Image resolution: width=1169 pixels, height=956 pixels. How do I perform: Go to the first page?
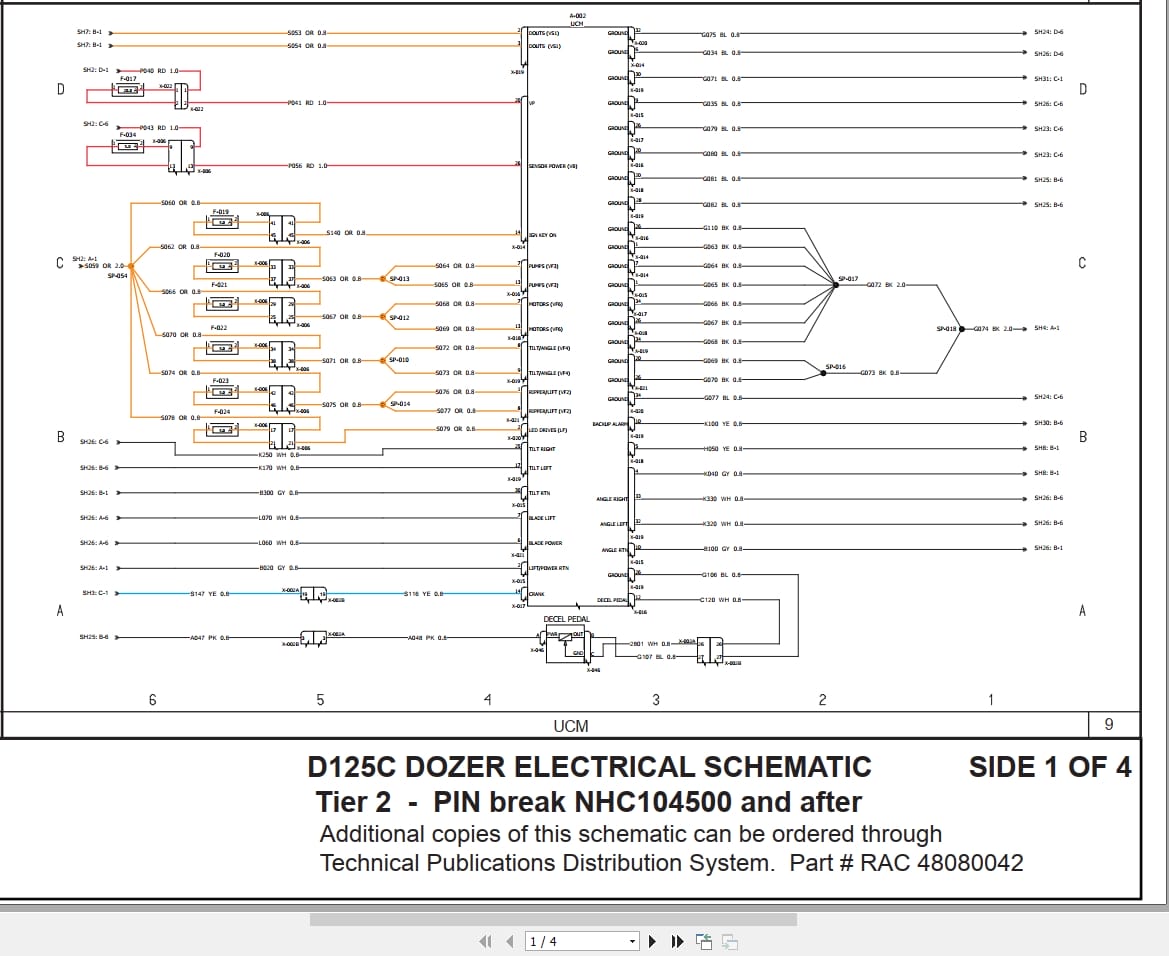[486, 941]
